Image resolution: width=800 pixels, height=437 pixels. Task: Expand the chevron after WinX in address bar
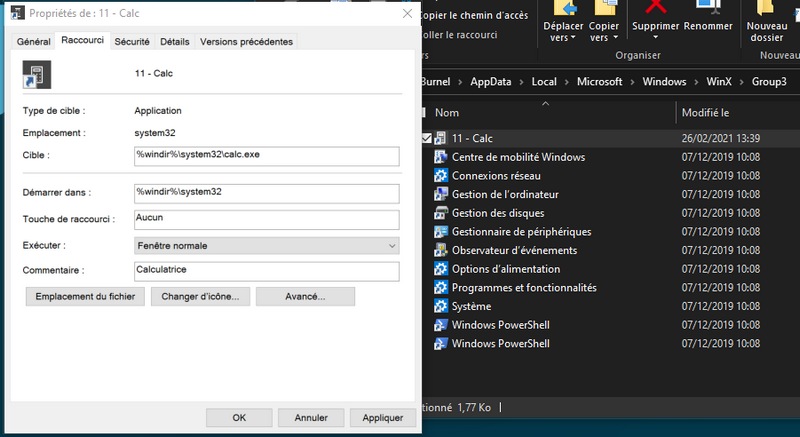pyautogui.click(x=741, y=82)
